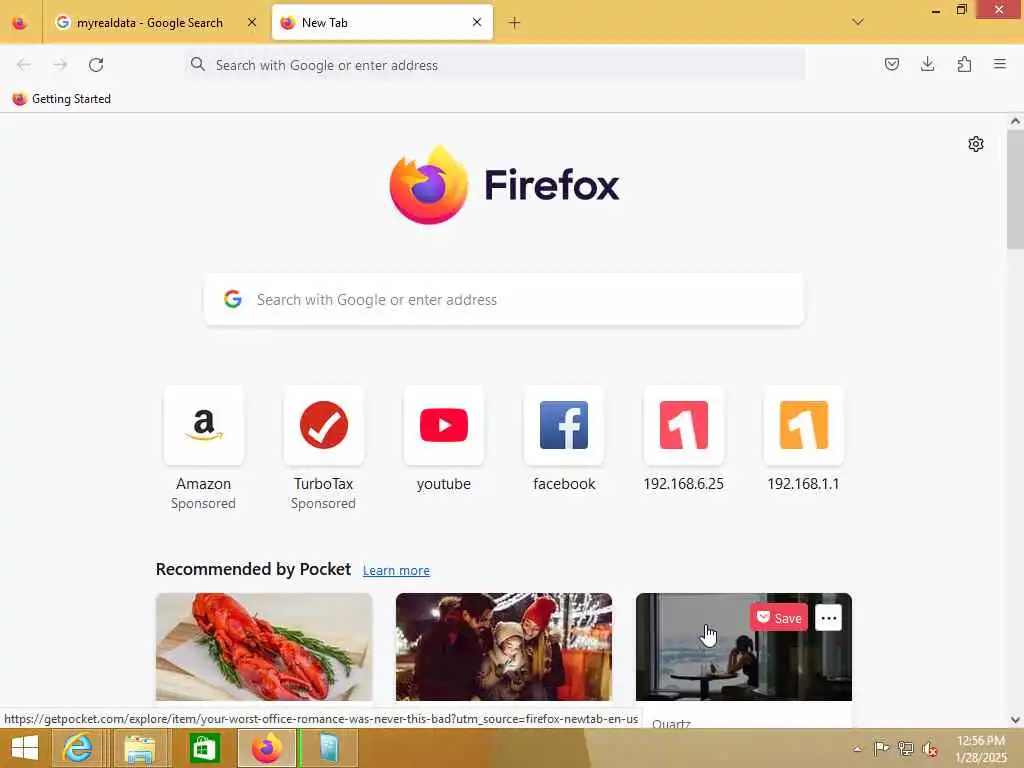1024x768 pixels.
Task: Open the network status tray icon
Action: click(x=905, y=748)
